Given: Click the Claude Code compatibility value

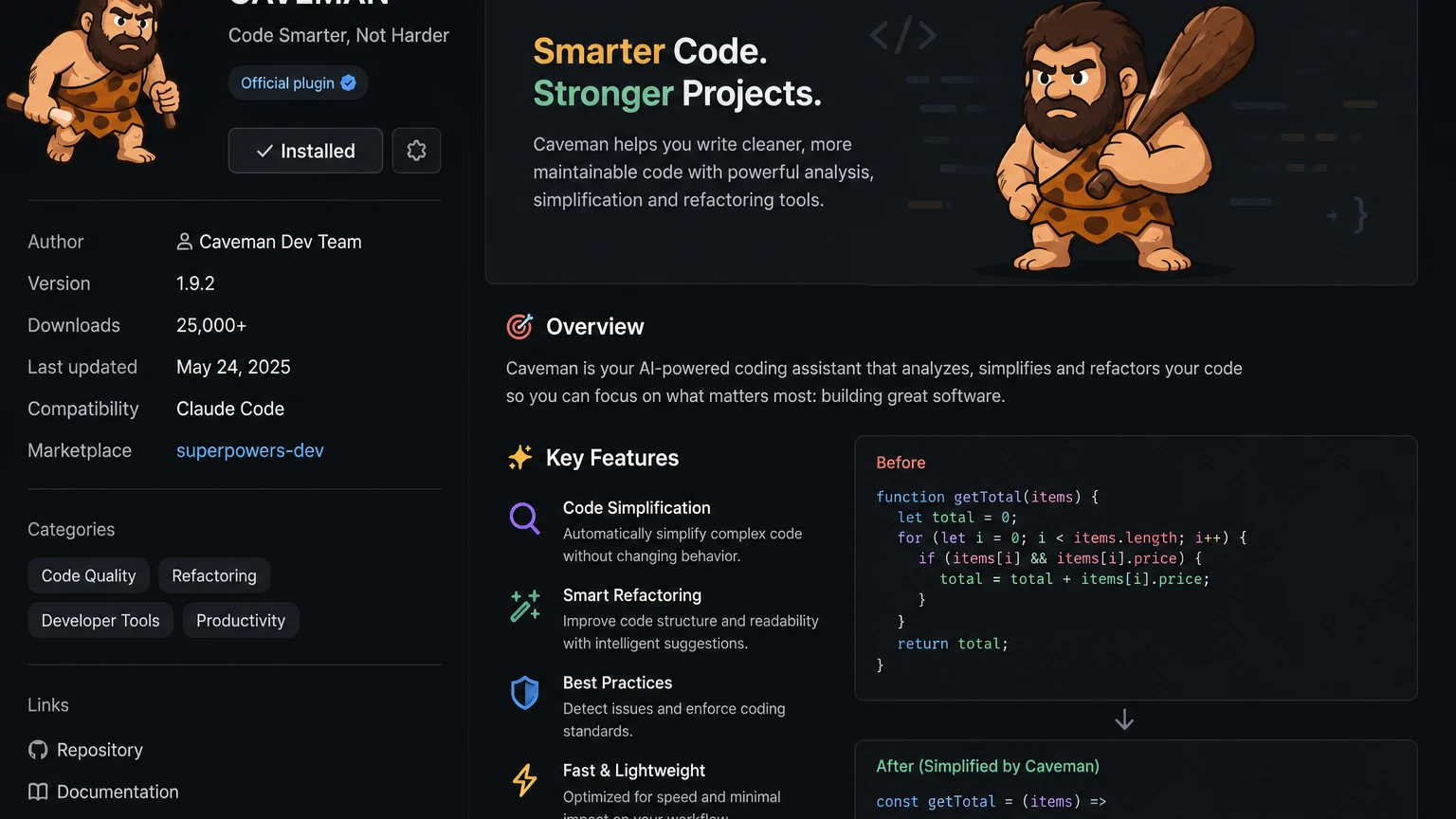Looking at the screenshot, I should tap(230, 409).
